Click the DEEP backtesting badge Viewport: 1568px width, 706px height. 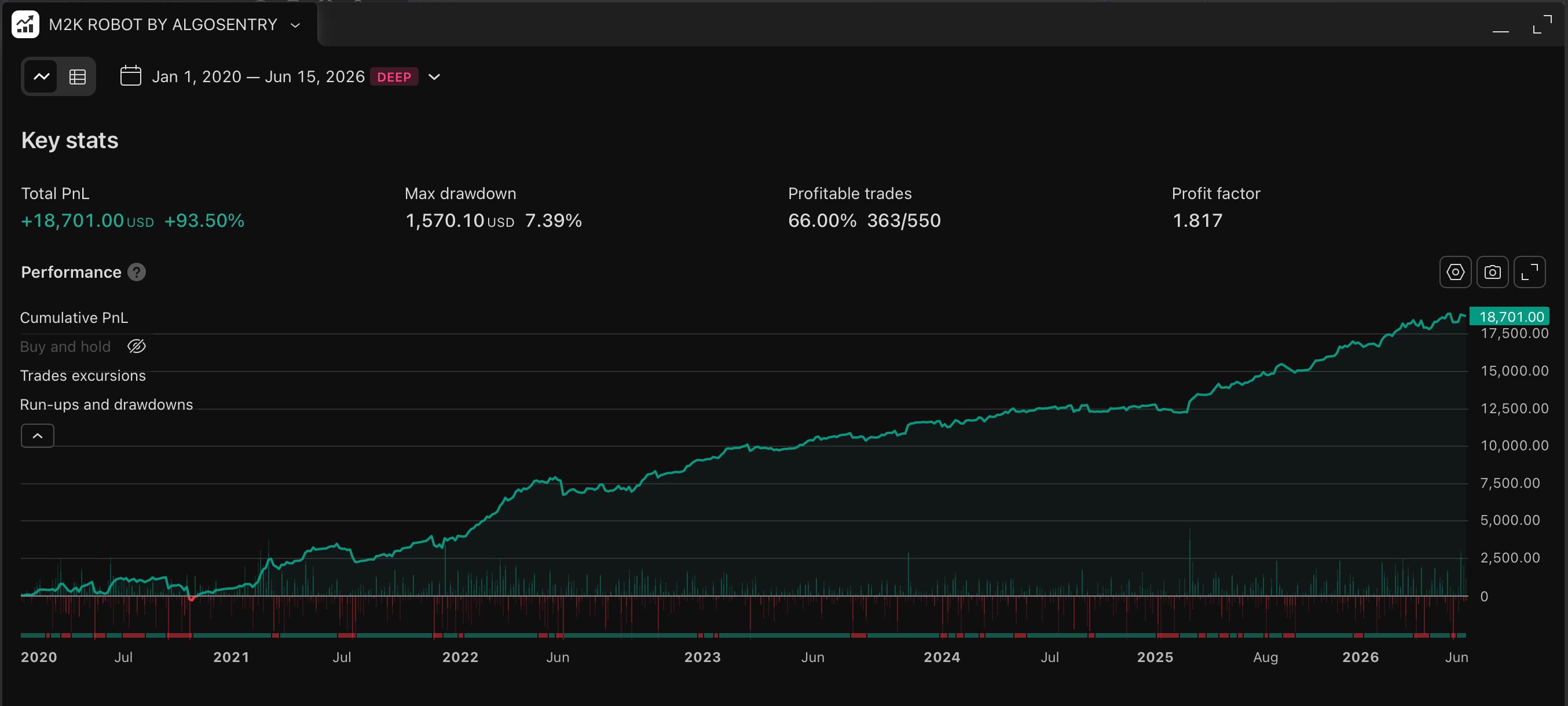point(394,76)
